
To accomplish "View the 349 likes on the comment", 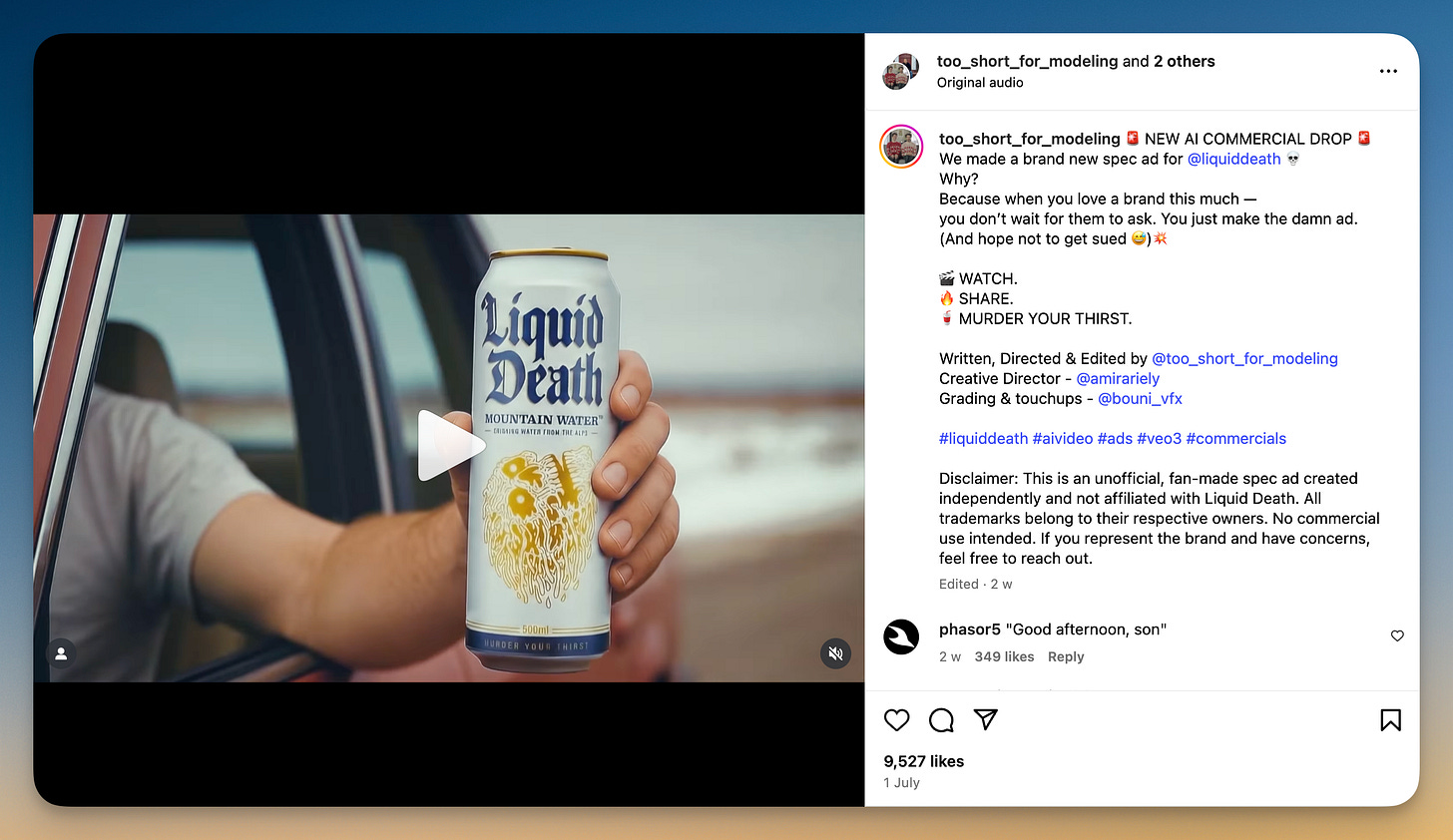I will [1004, 656].
